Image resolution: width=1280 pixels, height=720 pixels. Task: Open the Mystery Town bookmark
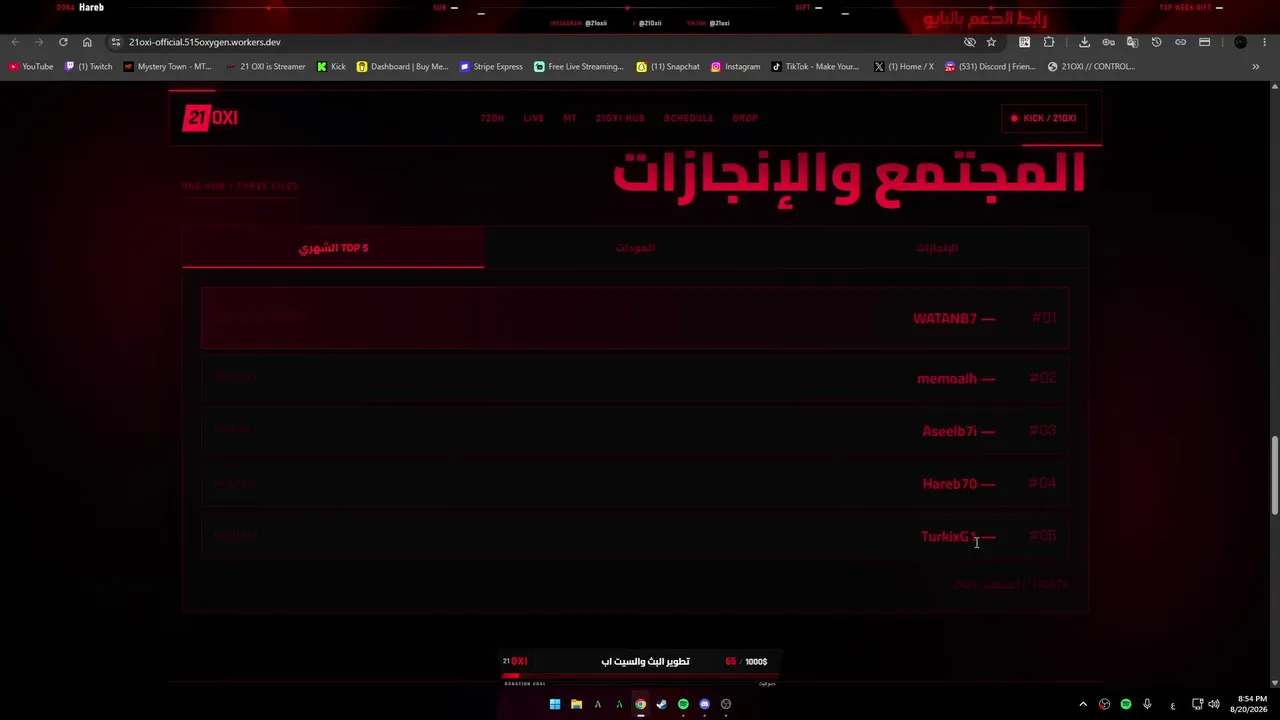[x=167, y=66]
